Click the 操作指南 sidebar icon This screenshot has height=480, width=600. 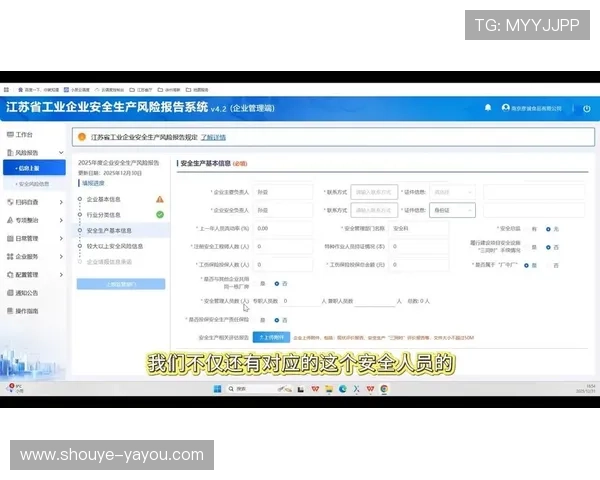[10, 311]
